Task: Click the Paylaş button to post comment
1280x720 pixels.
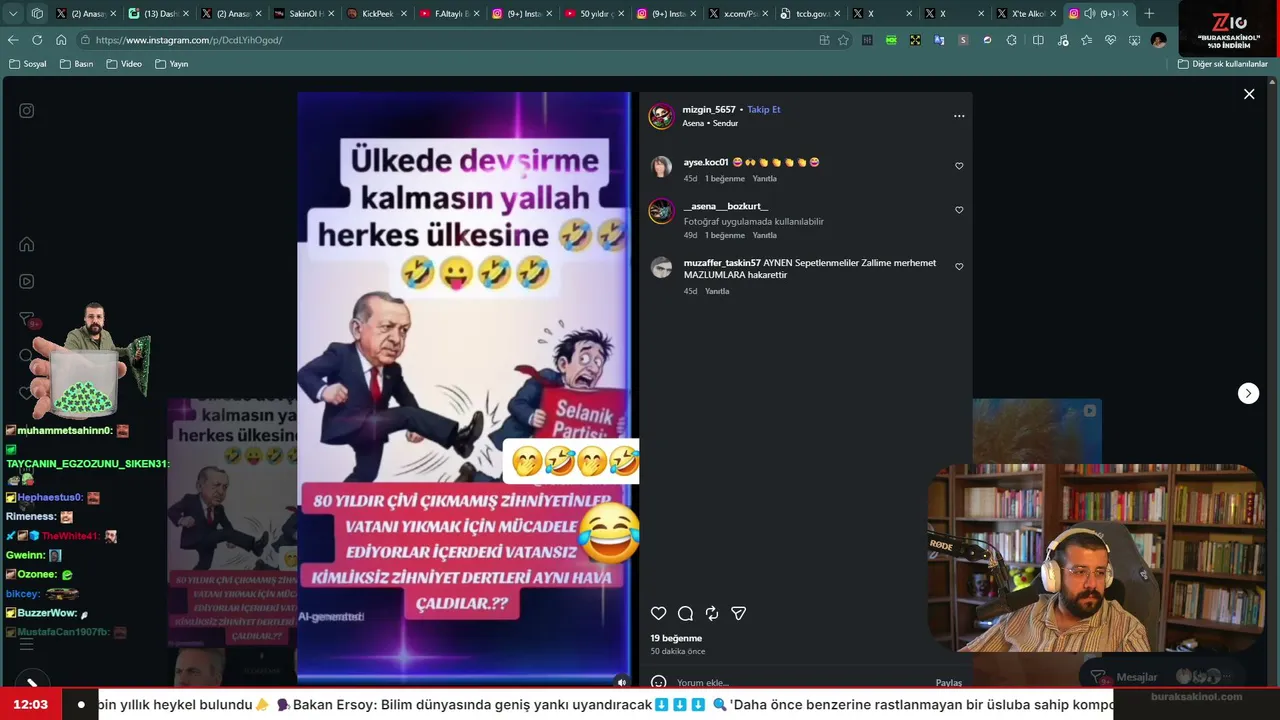Action: 949,683
